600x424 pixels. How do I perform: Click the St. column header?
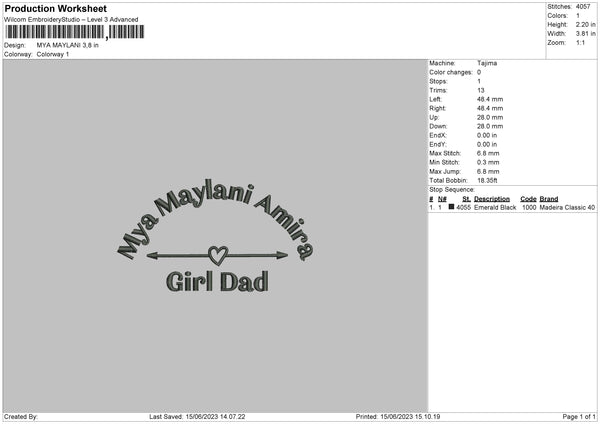point(466,199)
